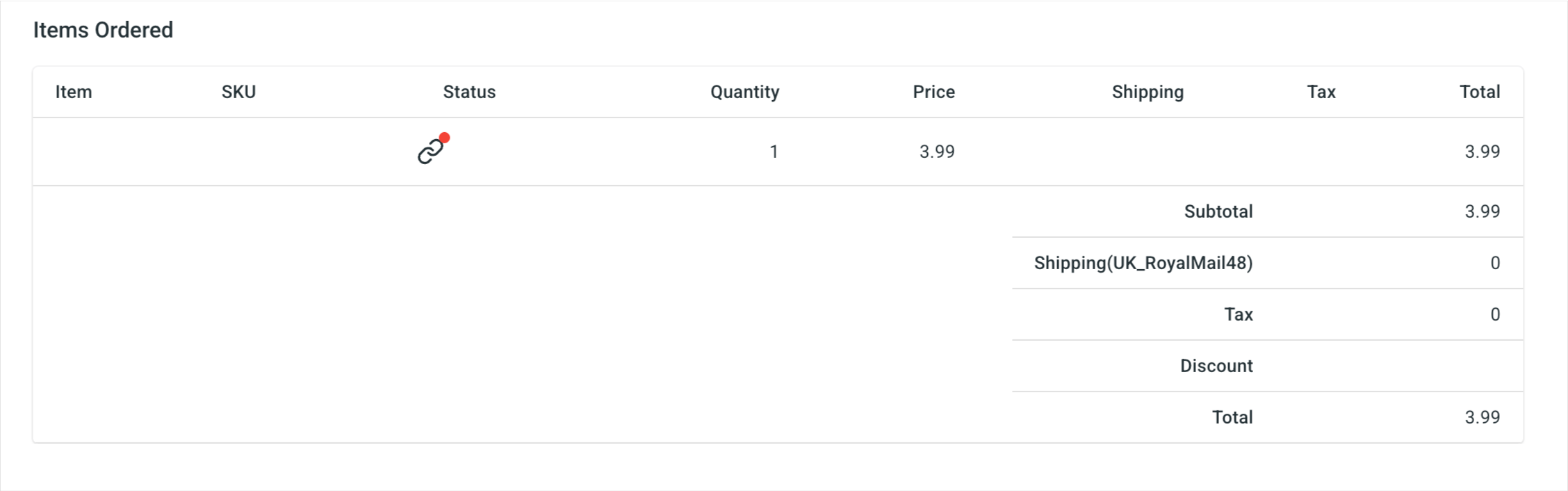Select the Subtotal row label
The height and width of the screenshot is (491, 1568).
[x=1218, y=211]
